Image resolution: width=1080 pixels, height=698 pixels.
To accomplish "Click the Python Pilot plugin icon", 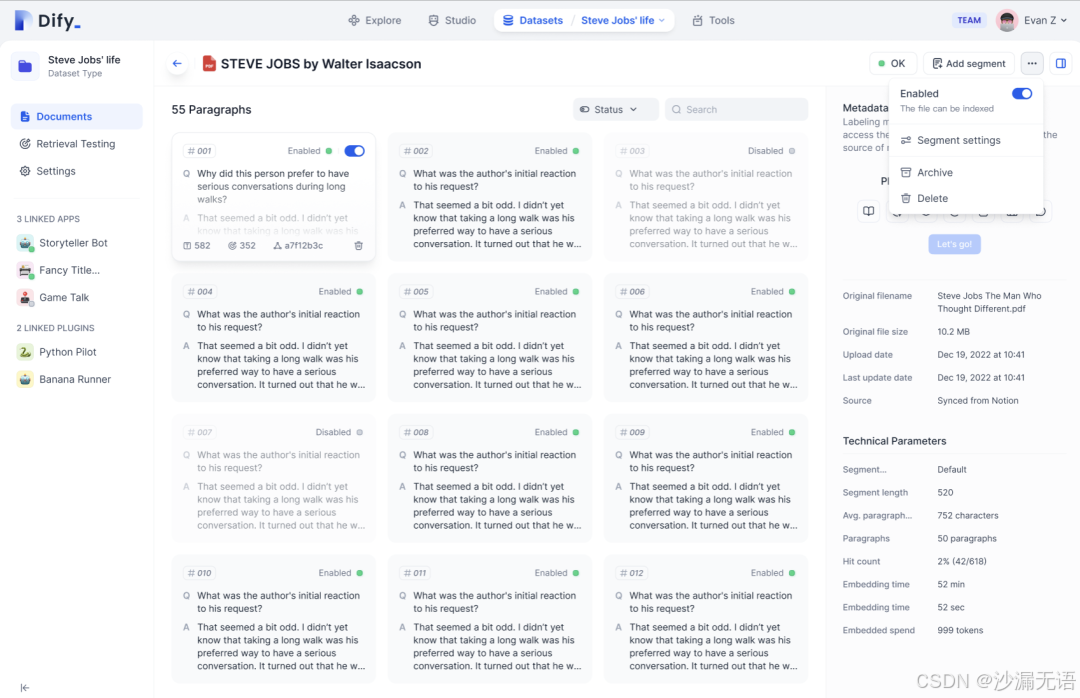I will (25, 351).
